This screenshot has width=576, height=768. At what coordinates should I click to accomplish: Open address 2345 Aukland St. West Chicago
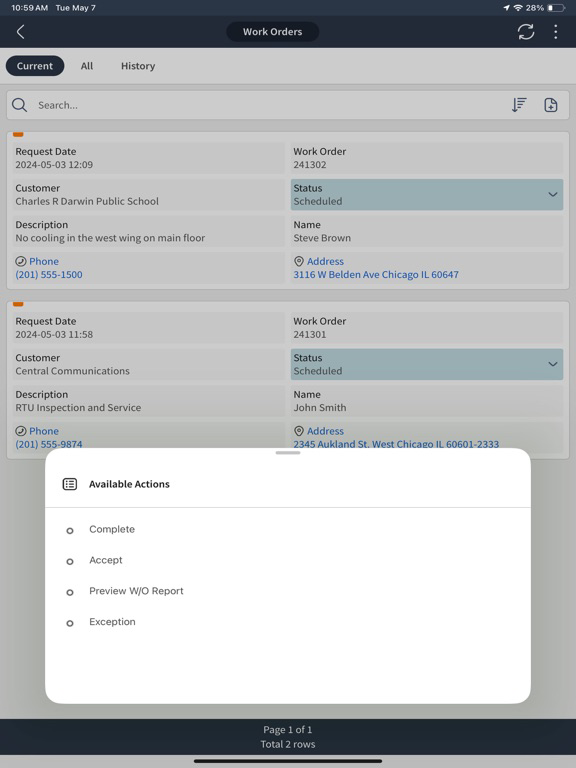coord(396,444)
